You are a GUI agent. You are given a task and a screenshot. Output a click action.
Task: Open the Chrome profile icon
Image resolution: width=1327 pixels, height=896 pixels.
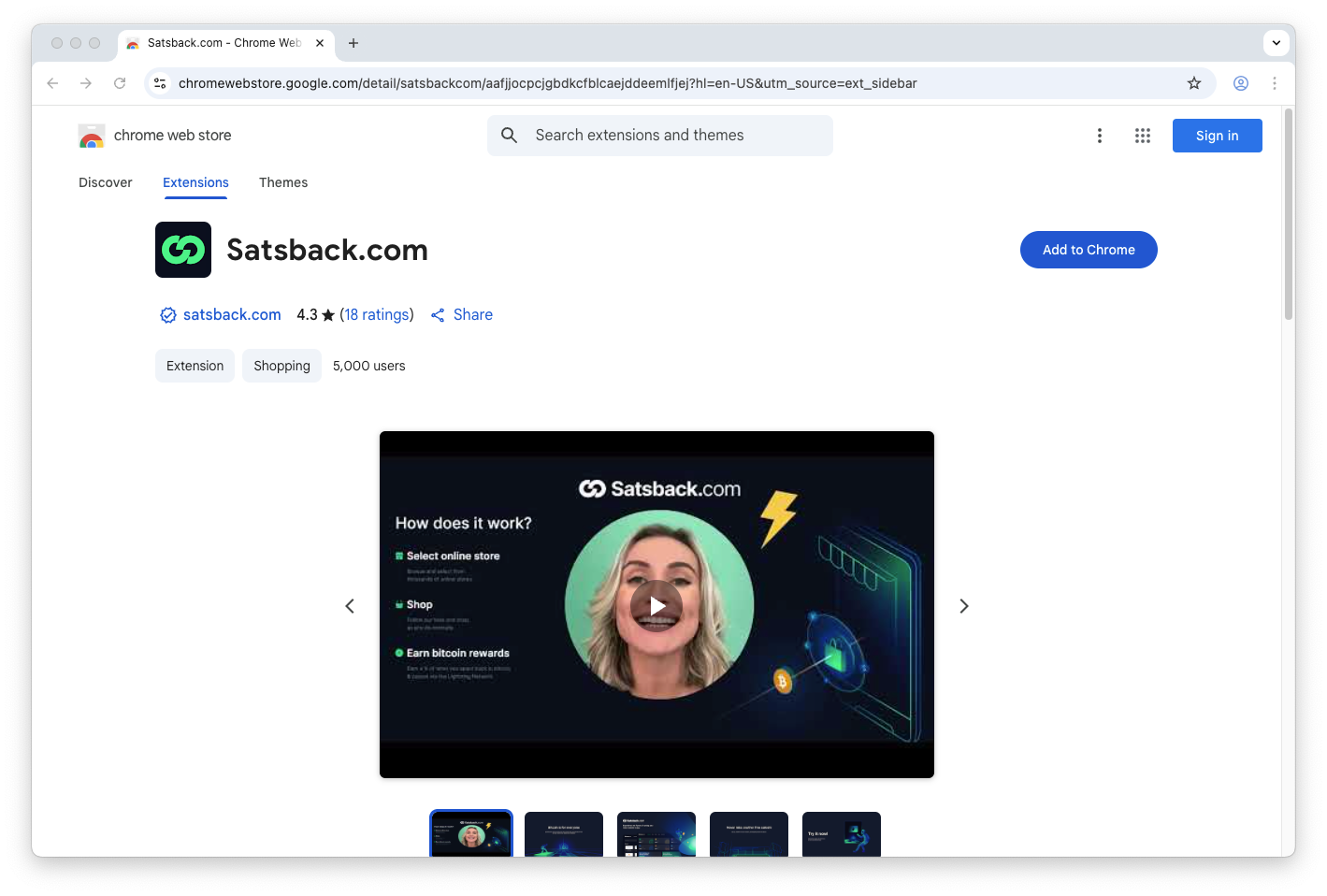1241,83
